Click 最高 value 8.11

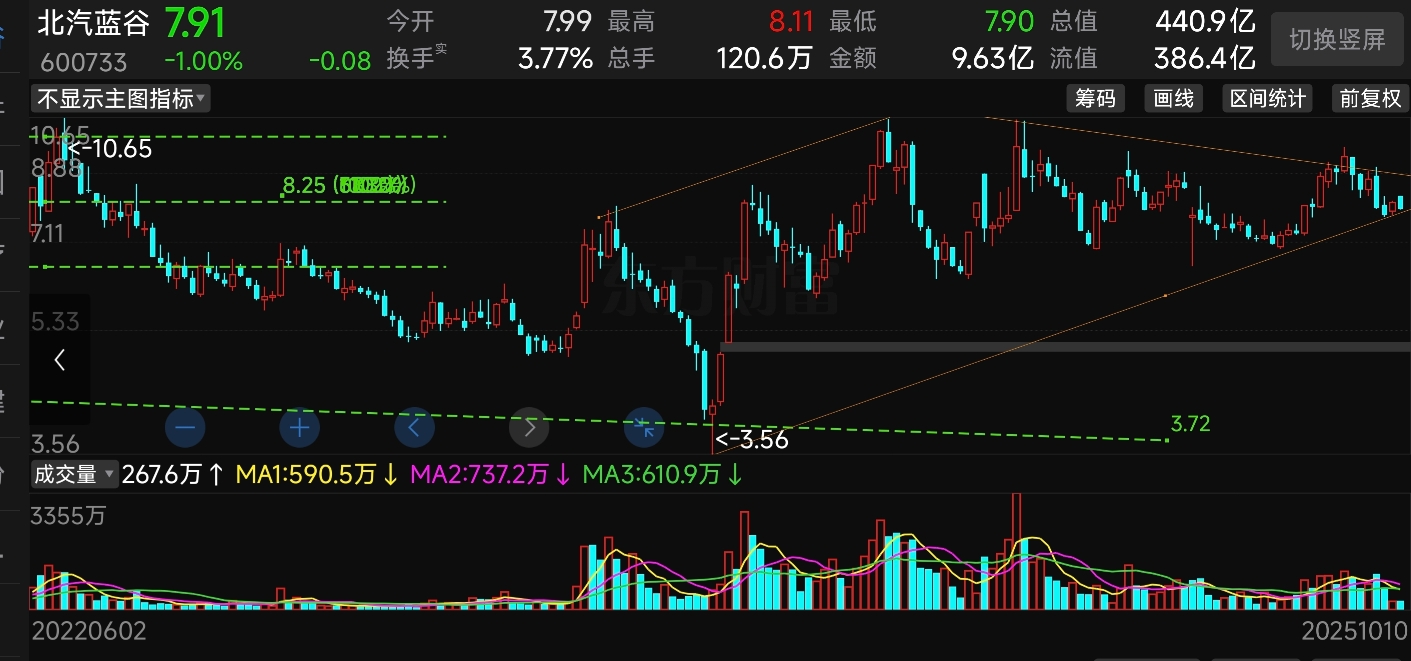click(792, 21)
